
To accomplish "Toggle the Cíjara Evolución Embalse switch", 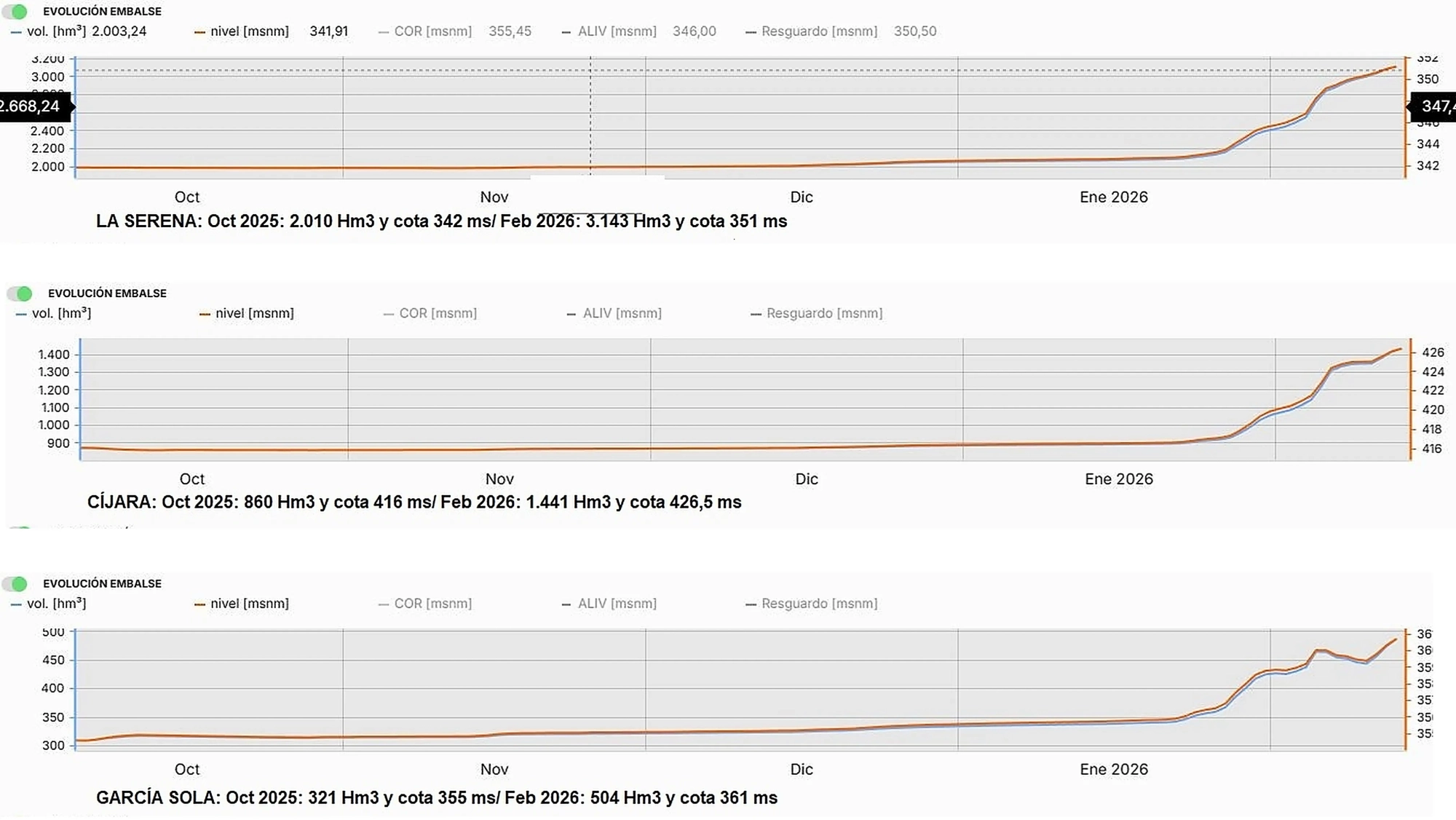I will coord(20,293).
